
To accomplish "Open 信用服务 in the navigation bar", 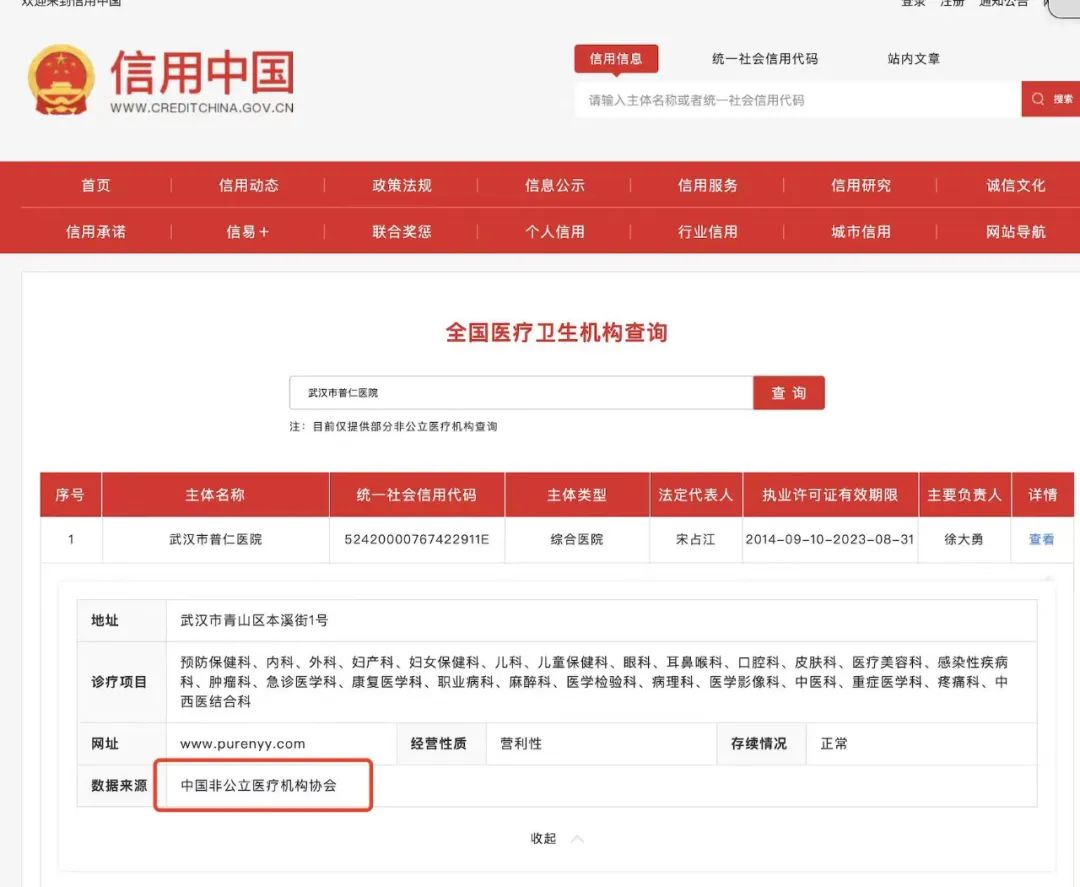I will [707, 185].
